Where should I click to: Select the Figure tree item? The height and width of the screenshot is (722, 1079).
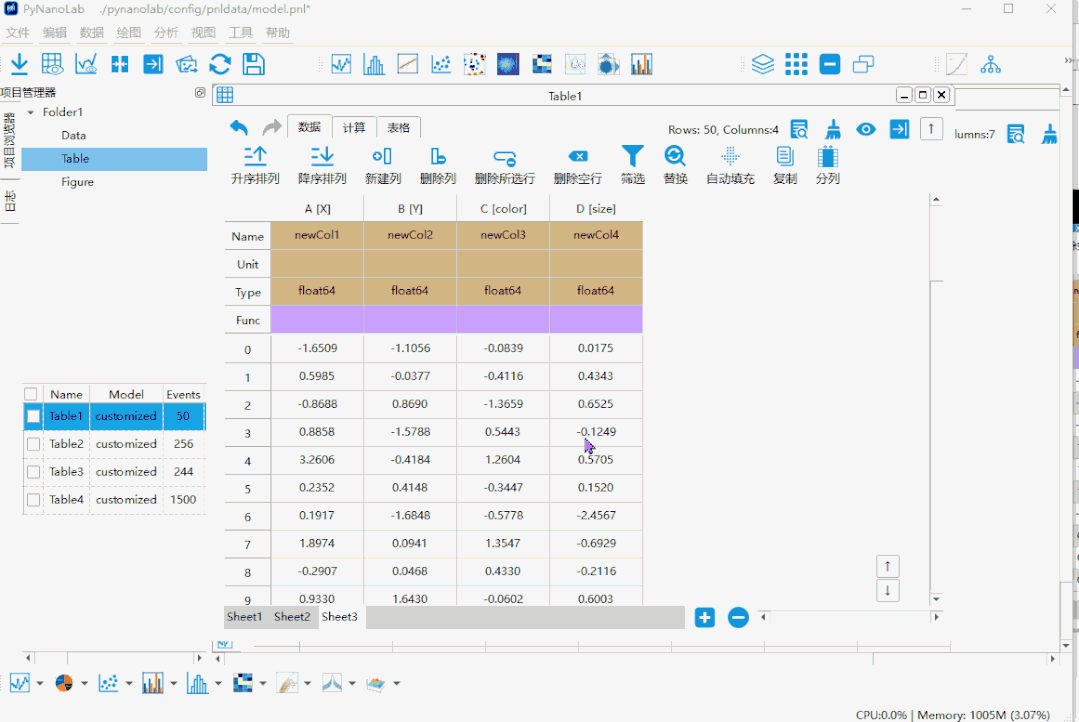click(x=77, y=182)
